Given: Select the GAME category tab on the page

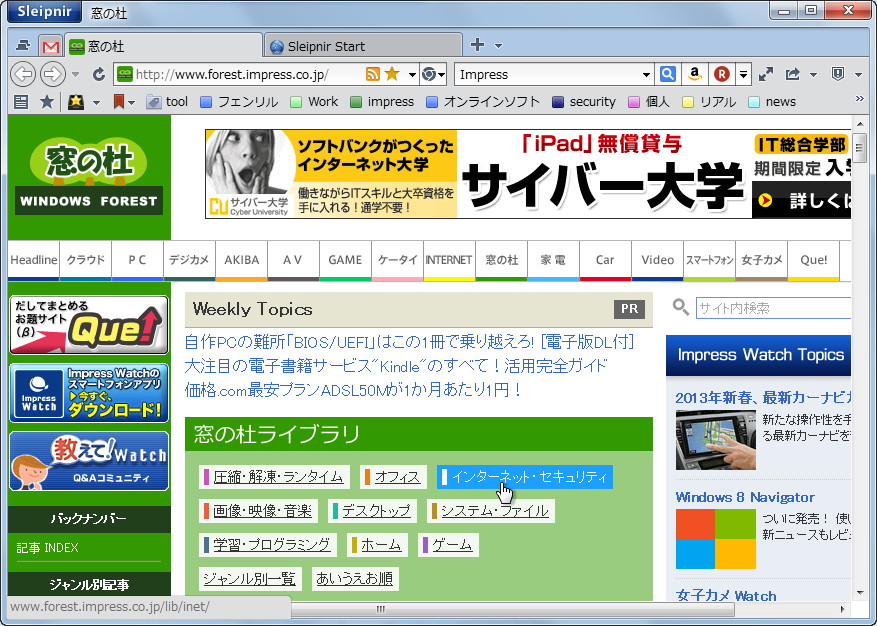Looking at the screenshot, I should coord(345,259).
